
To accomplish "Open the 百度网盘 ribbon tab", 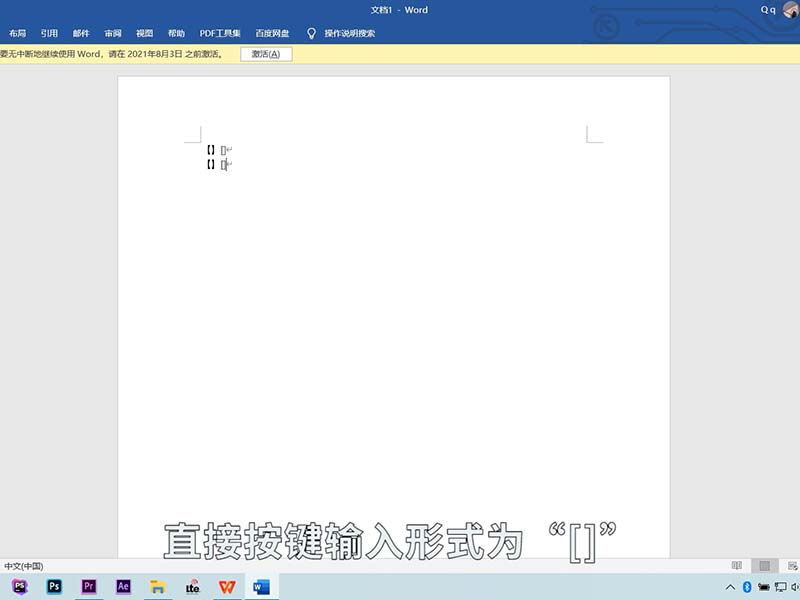I will coord(272,33).
